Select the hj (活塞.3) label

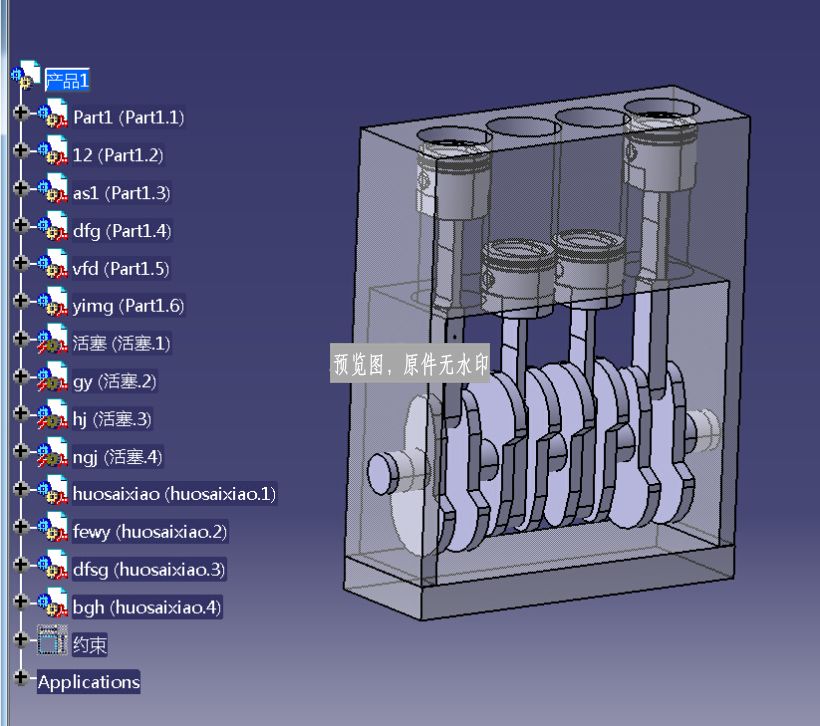[x=112, y=419]
